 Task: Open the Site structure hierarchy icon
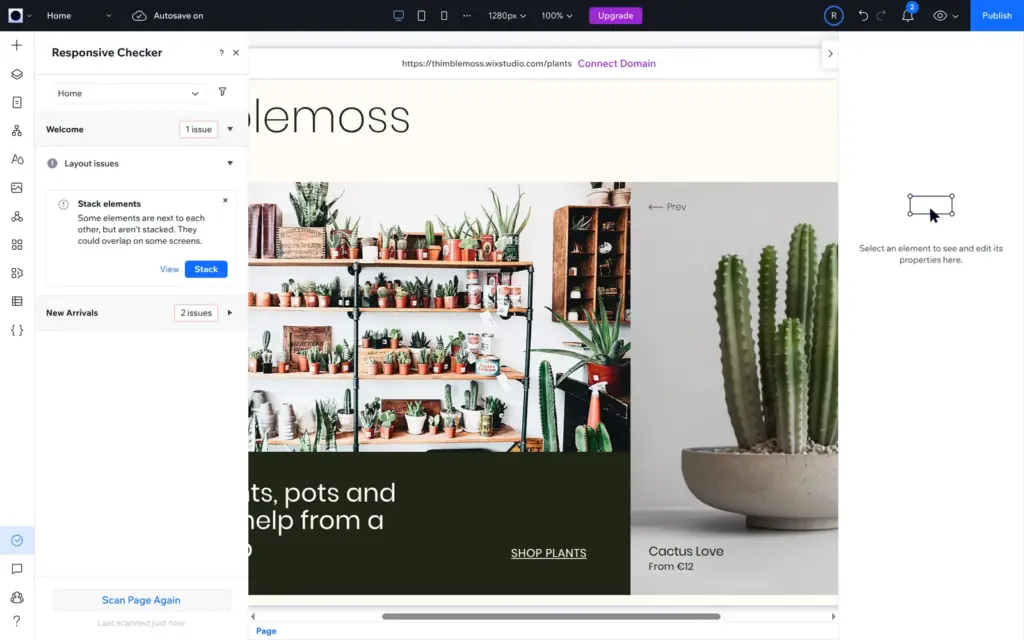pos(17,131)
